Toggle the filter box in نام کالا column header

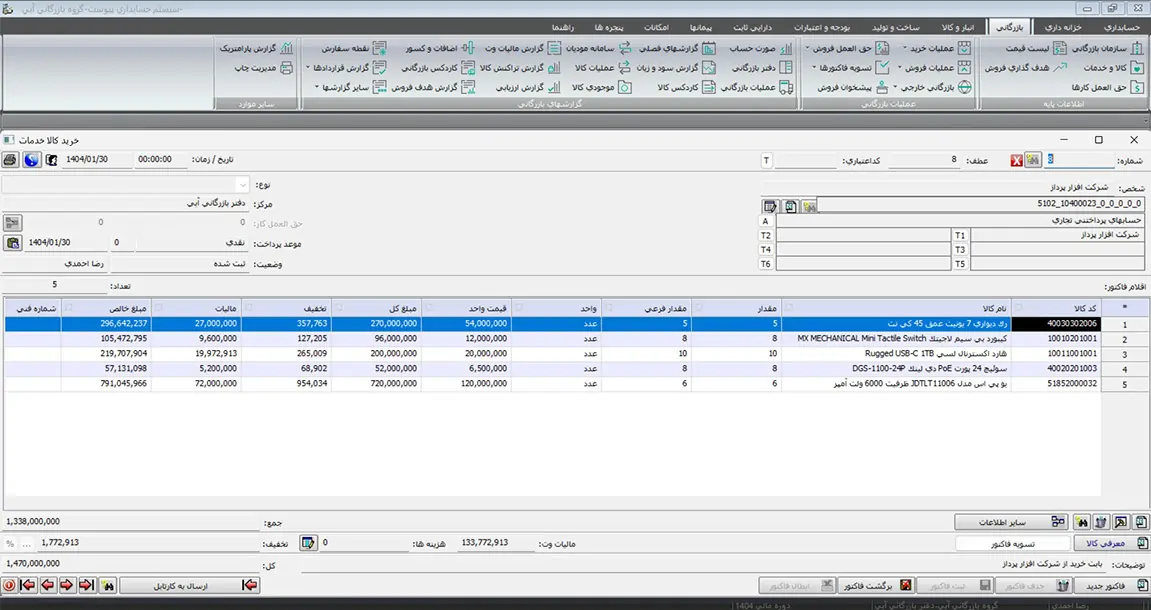click(x=788, y=307)
